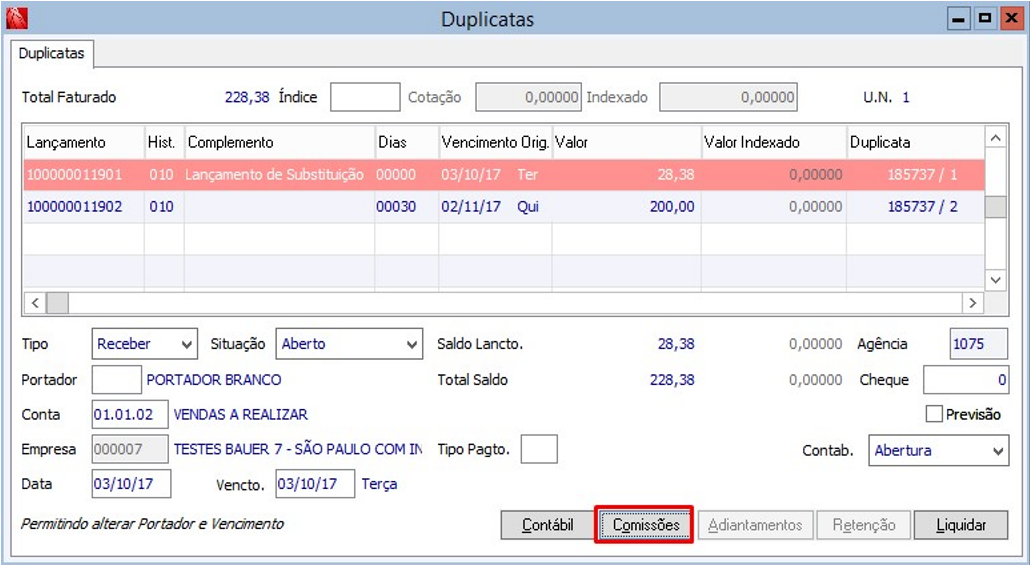The image size is (1030, 566).
Task: Click the Dias column header
Action: coord(407,142)
